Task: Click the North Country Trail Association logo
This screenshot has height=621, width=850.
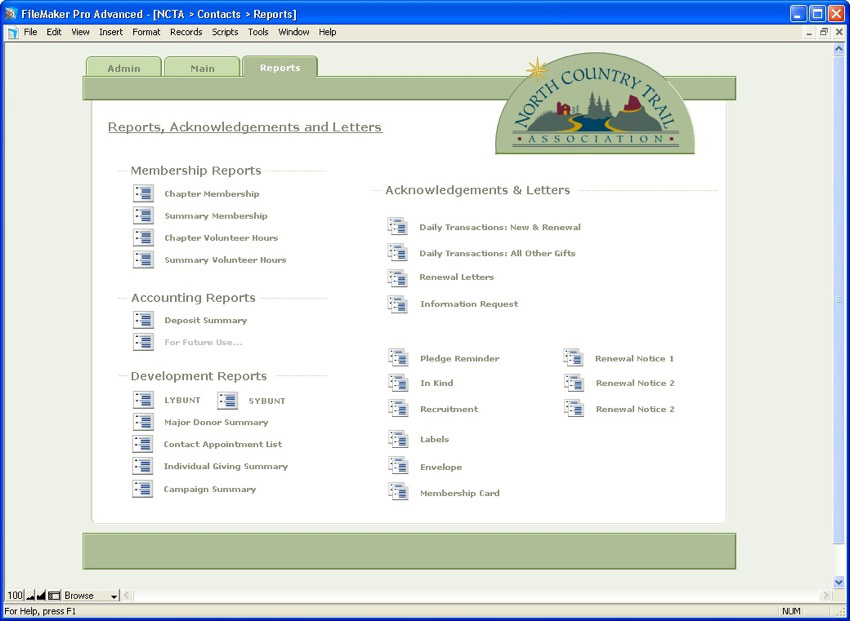Action: tap(595, 104)
